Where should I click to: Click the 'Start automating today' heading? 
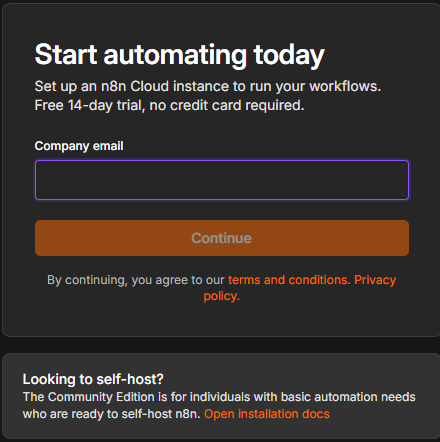[x=179, y=55]
